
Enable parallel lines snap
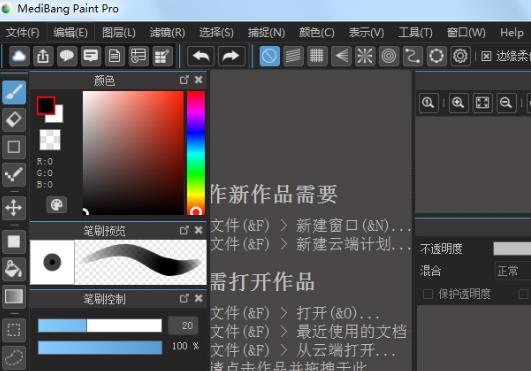tap(293, 56)
